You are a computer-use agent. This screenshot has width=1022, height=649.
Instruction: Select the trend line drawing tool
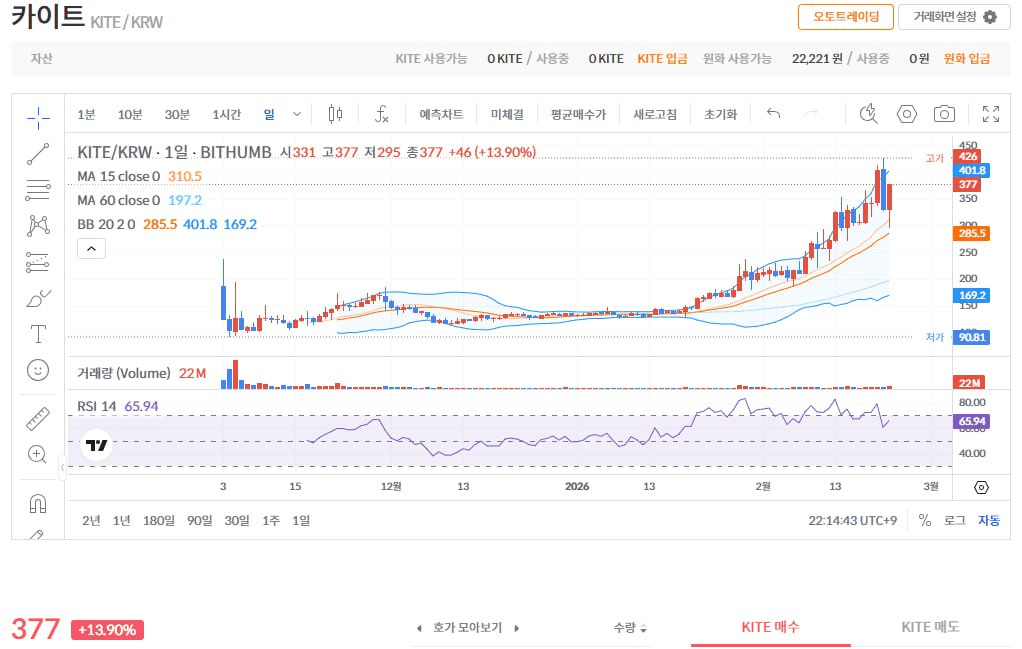click(37, 154)
